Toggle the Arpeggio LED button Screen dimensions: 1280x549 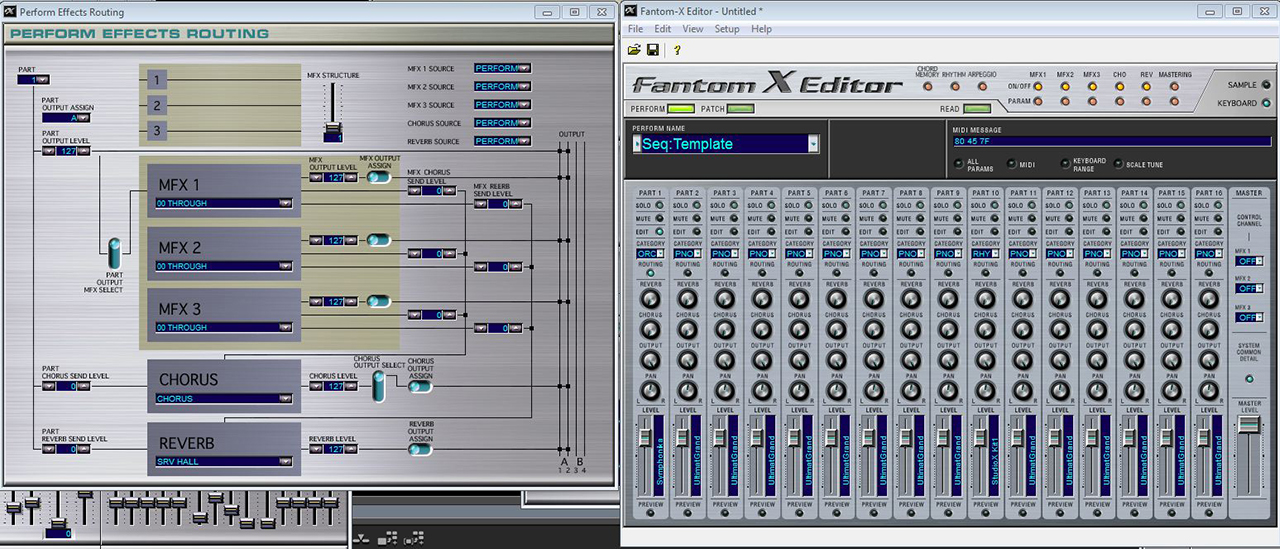pyautogui.click(x=982, y=86)
